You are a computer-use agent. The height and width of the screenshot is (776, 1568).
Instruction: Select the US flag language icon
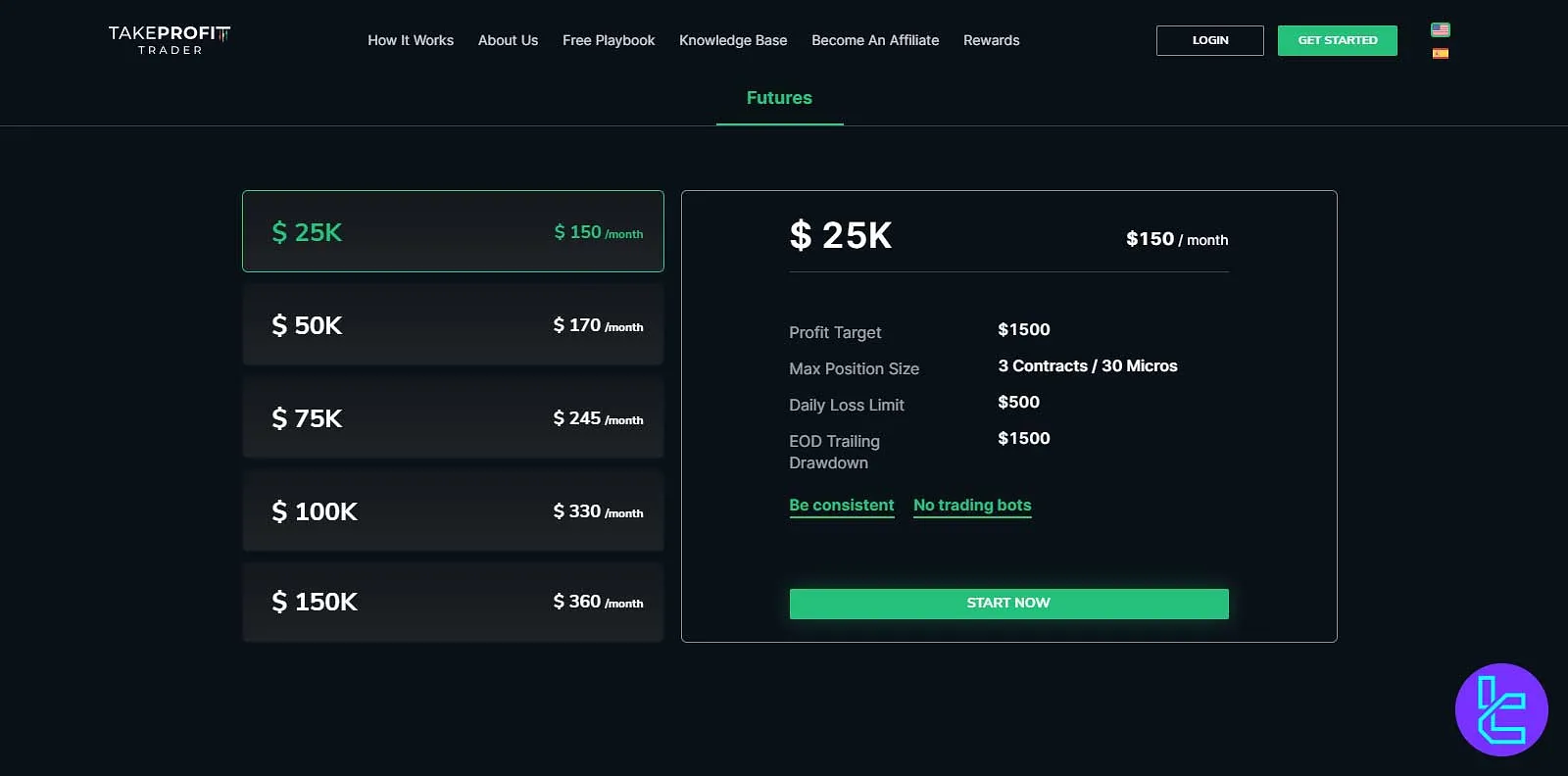[1441, 29]
